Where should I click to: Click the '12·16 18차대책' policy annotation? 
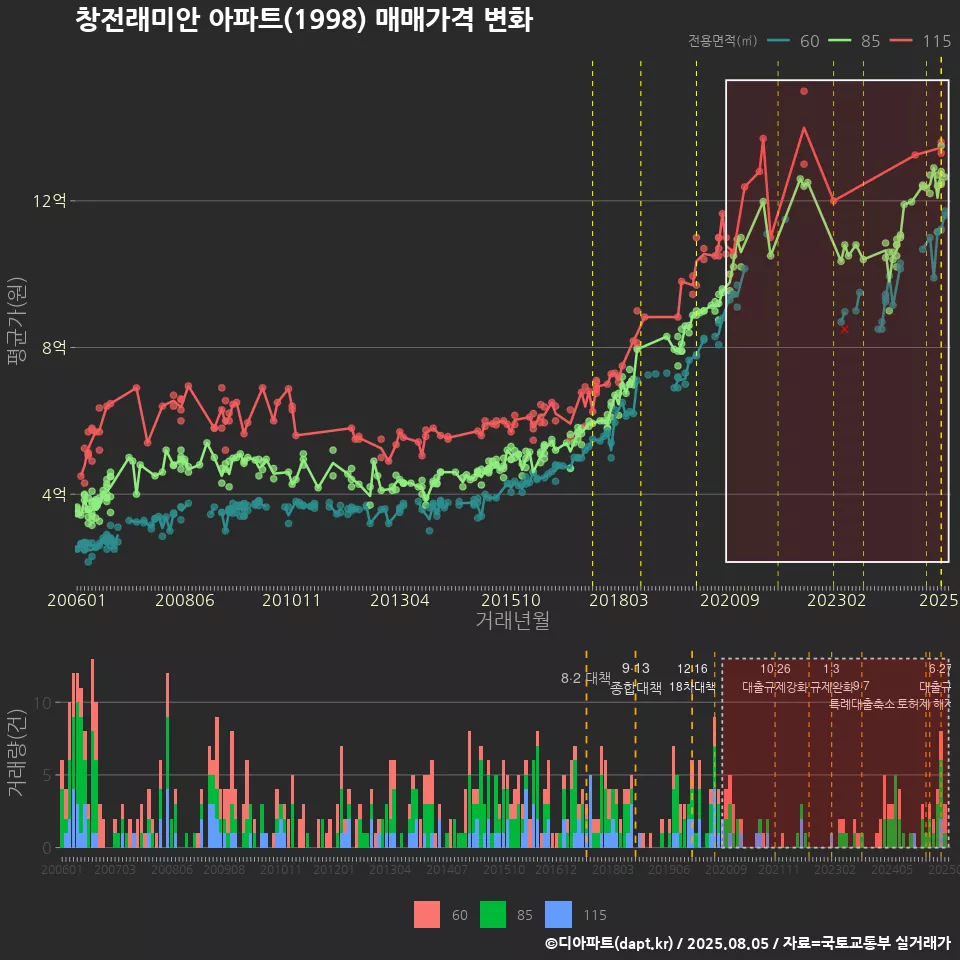pyautogui.click(x=692, y=678)
